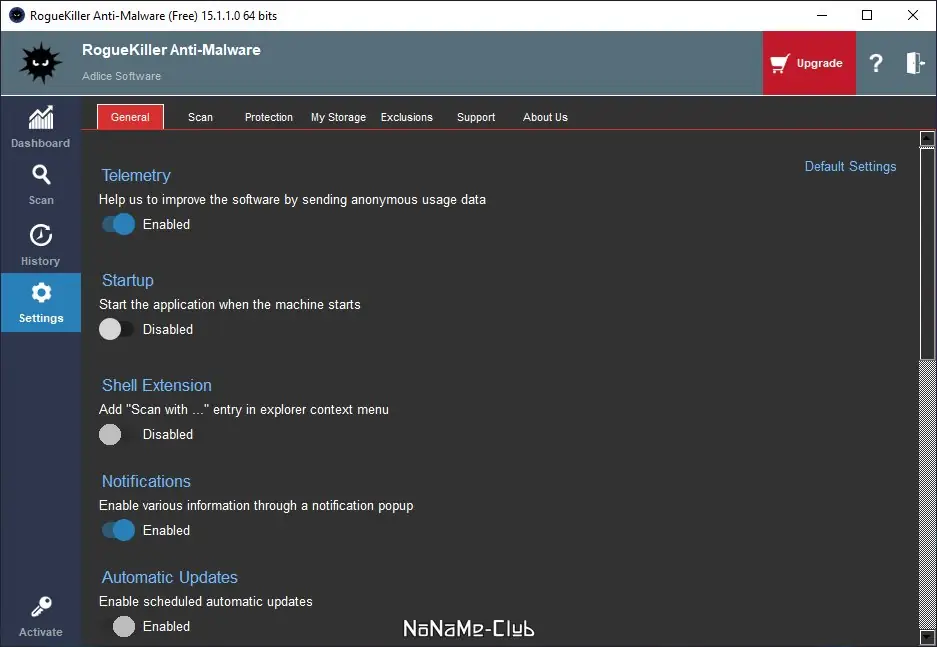Maximize the RogueKiller window
Viewport: 937px width, 647px height.
tap(867, 15)
